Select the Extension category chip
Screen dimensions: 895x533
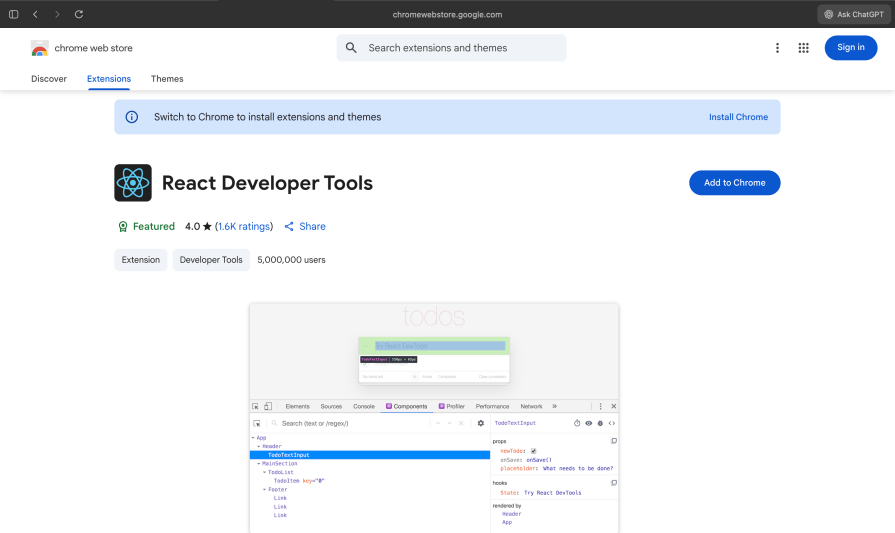point(140,260)
